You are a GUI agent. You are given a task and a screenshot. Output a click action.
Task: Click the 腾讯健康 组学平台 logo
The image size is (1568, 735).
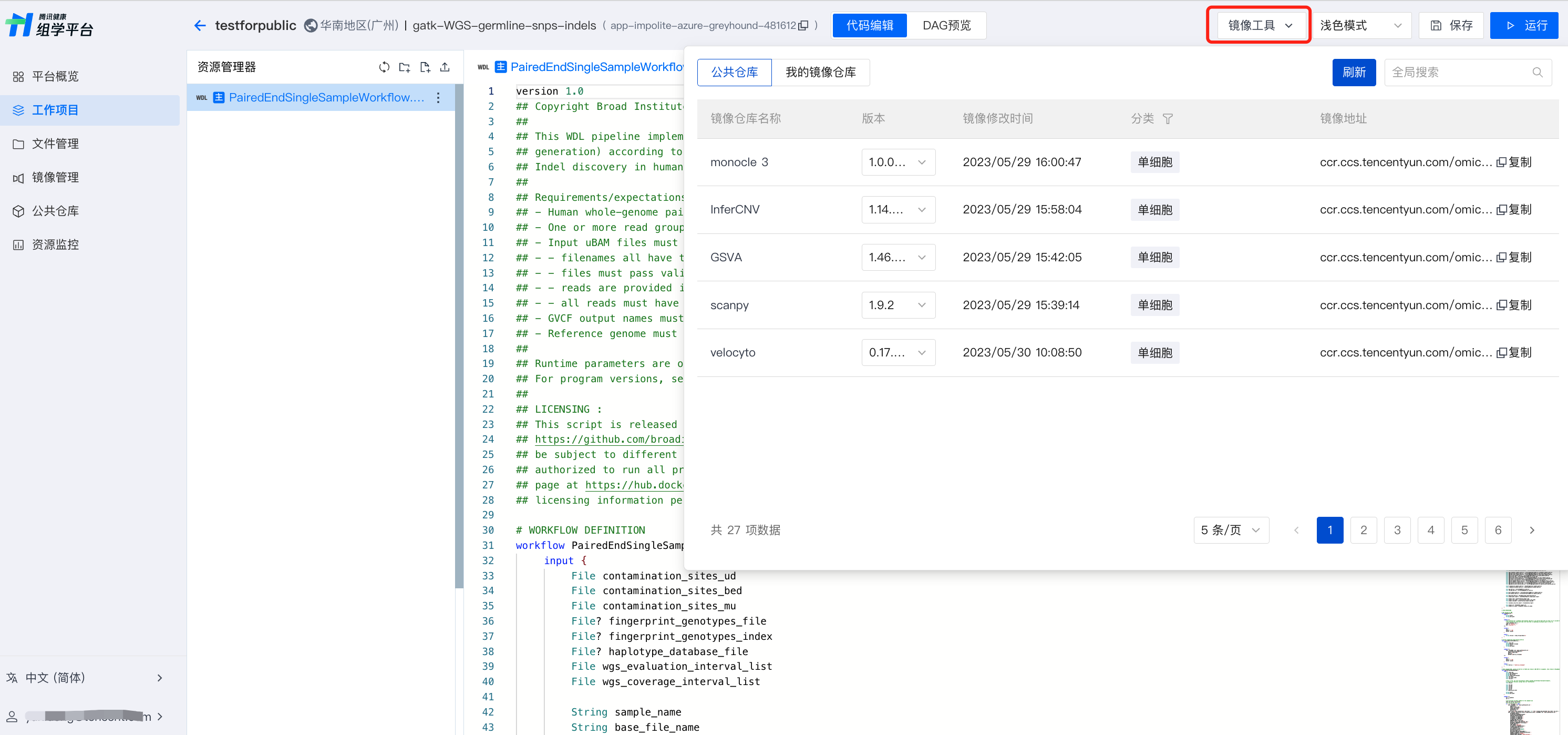49,25
